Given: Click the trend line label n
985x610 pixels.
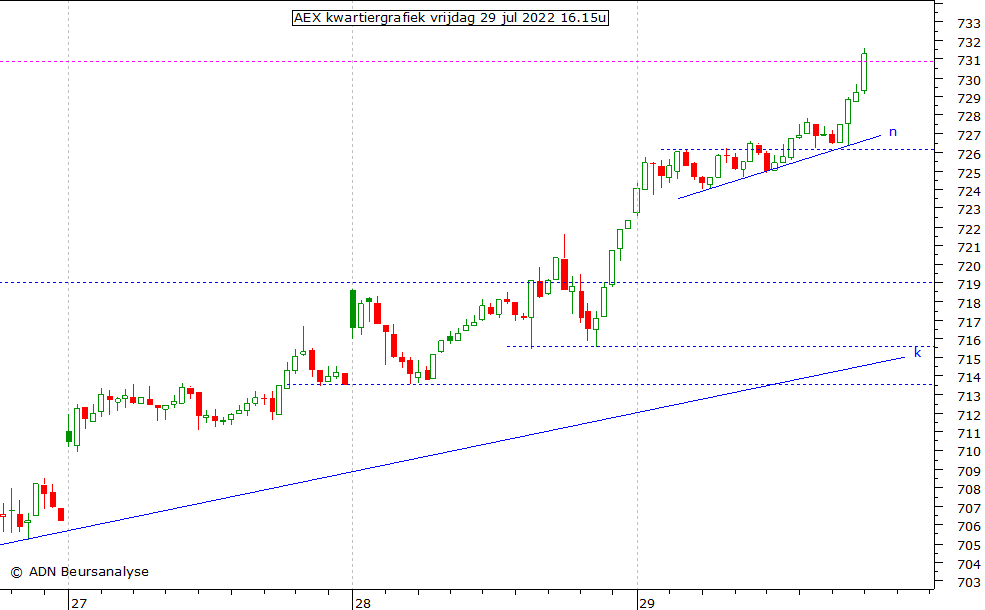Looking at the screenshot, I should [893, 132].
